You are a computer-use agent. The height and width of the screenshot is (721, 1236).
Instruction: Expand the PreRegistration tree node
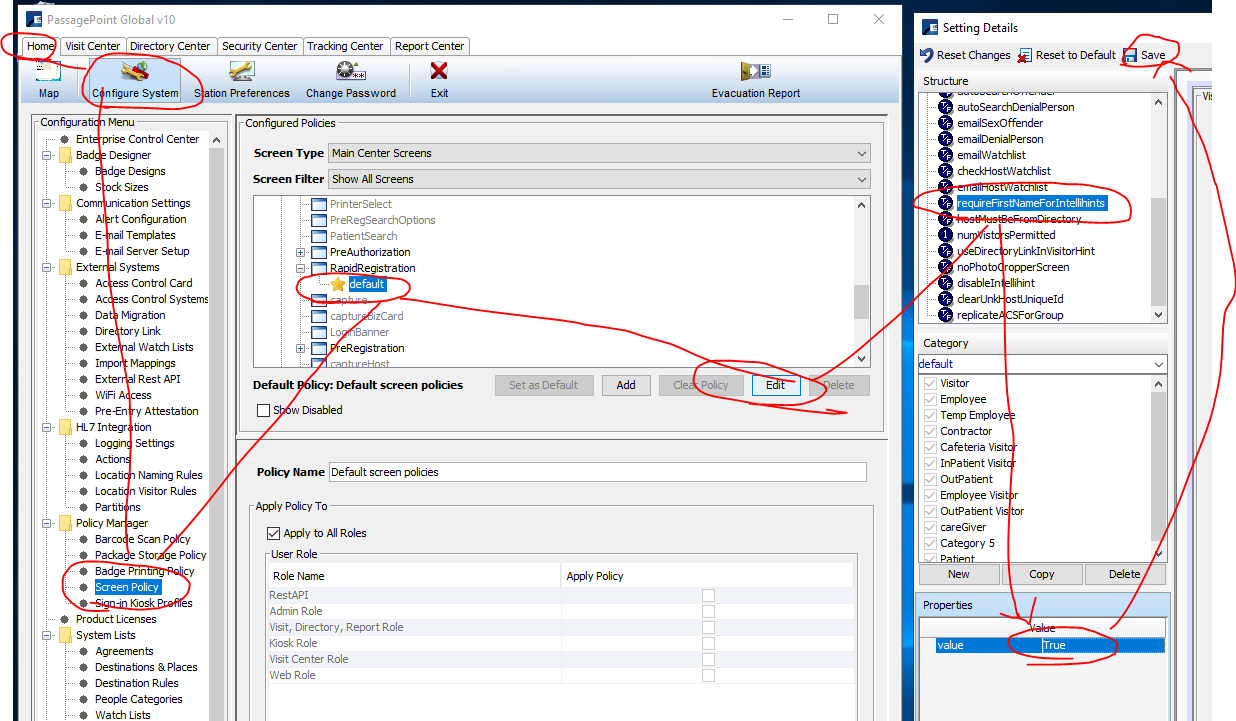tap(300, 348)
